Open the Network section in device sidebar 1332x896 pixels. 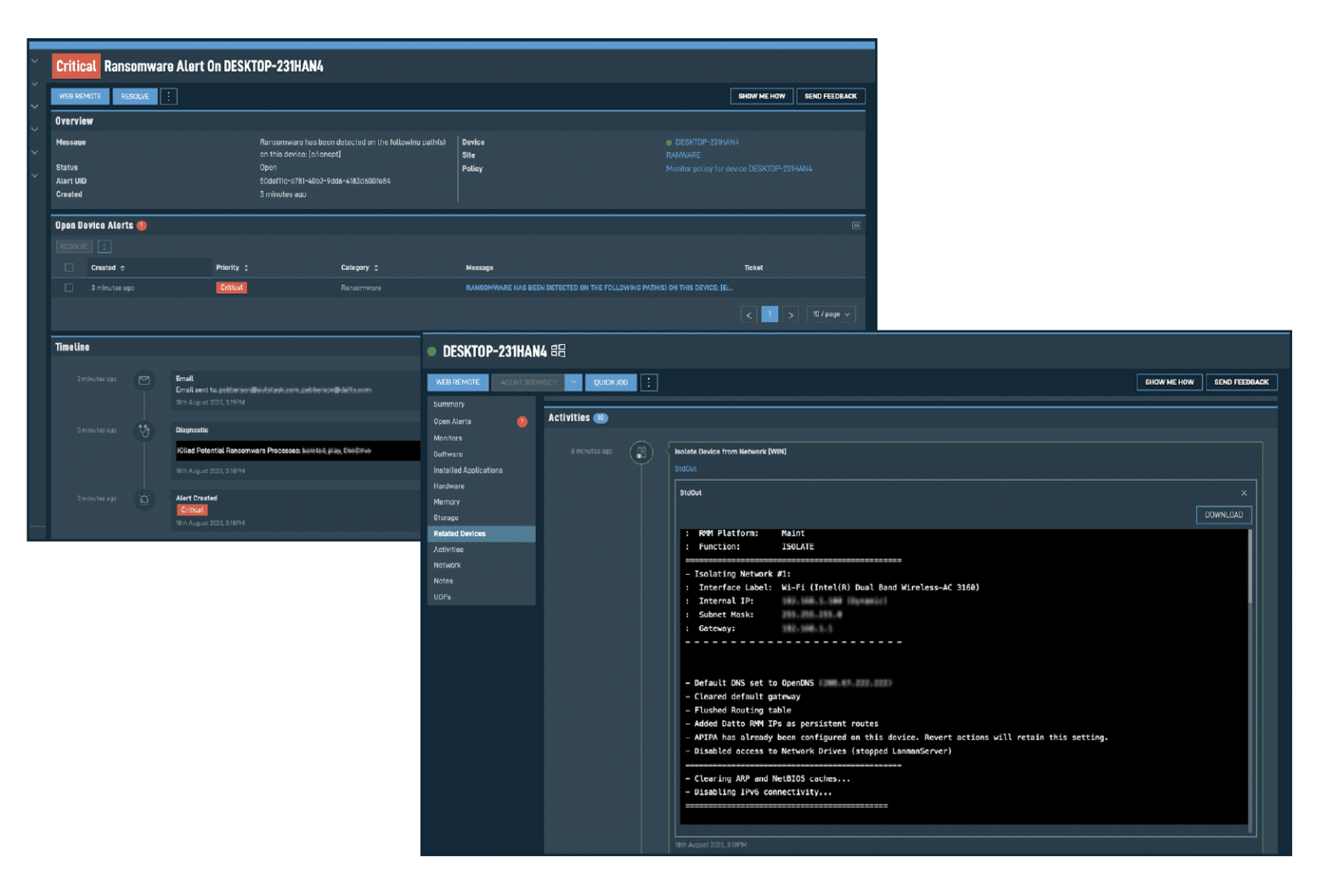(x=448, y=566)
